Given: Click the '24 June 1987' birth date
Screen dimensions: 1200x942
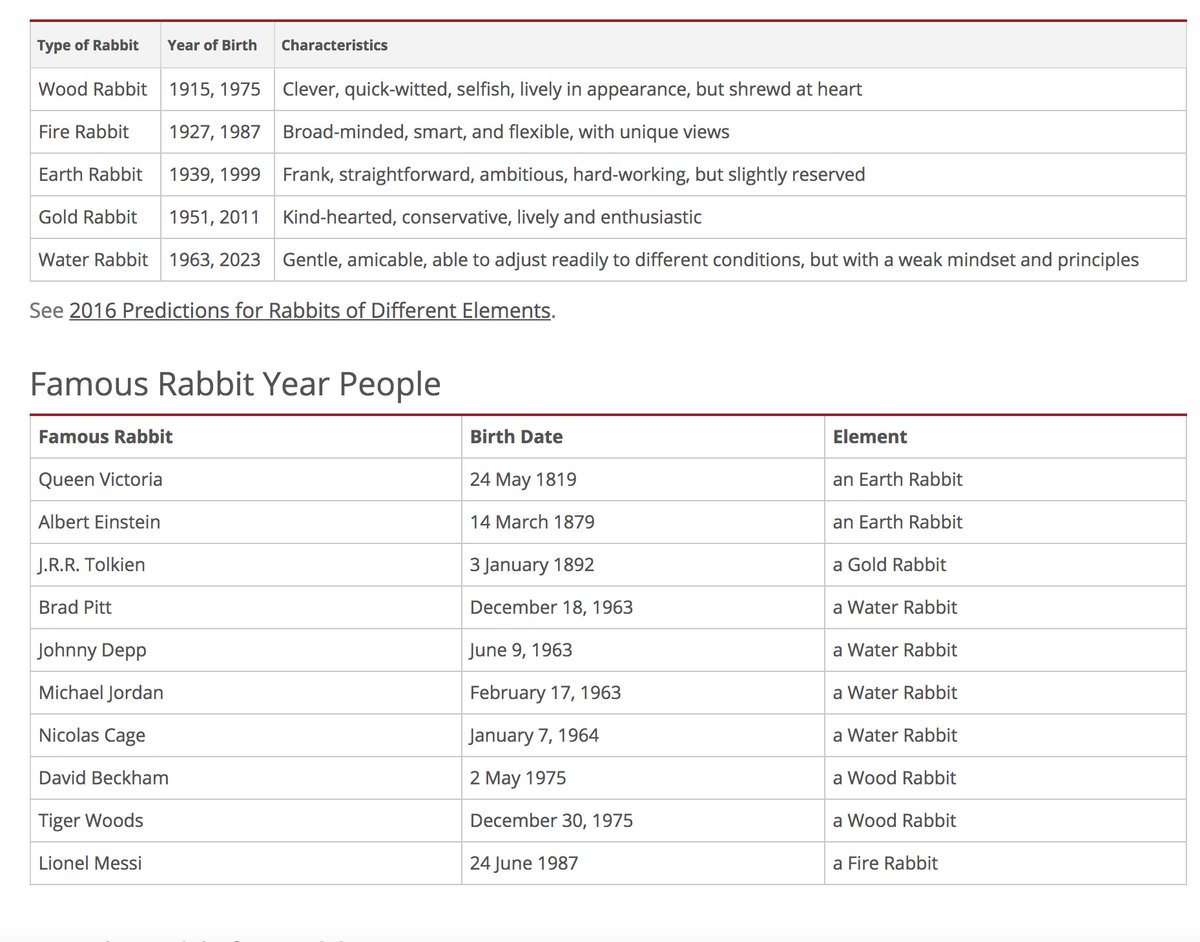Looking at the screenshot, I should point(524,863).
